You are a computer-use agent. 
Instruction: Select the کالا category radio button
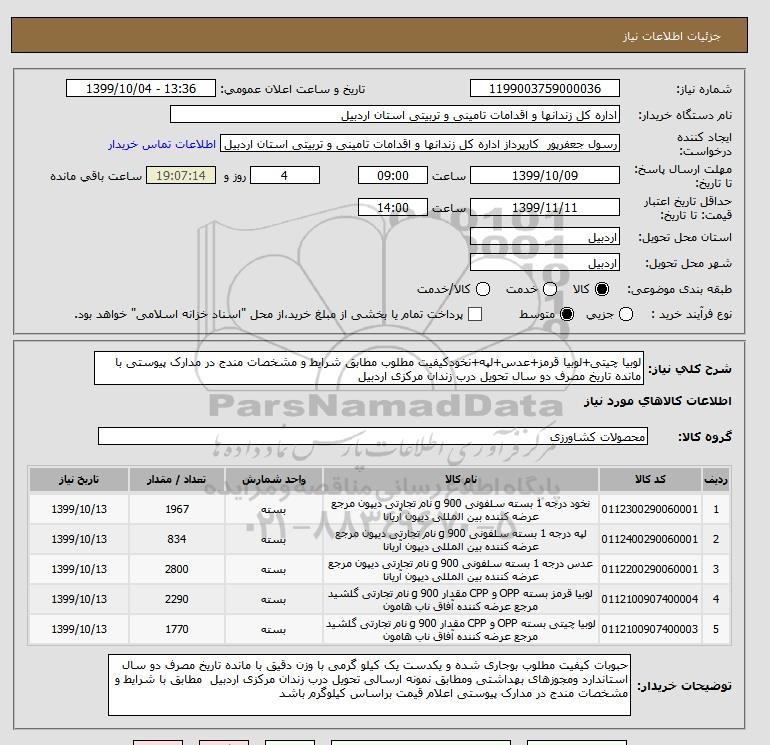pos(602,289)
